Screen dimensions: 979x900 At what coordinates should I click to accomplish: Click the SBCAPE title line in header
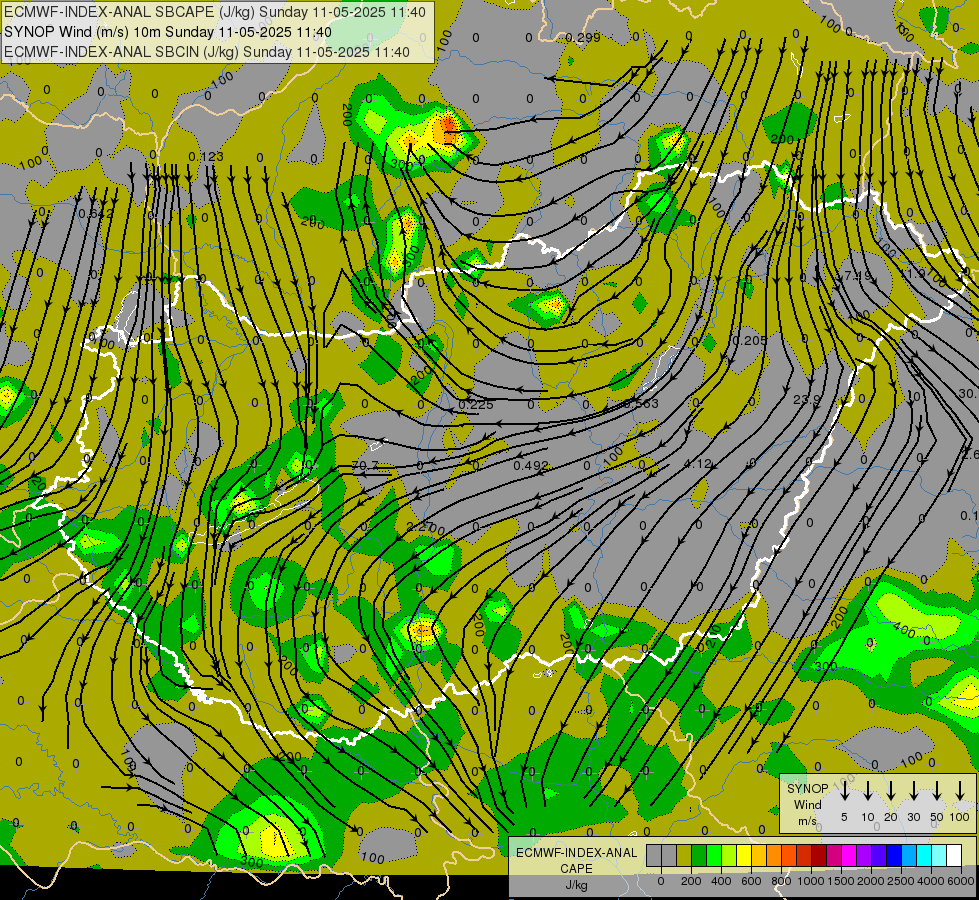click(215, 12)
